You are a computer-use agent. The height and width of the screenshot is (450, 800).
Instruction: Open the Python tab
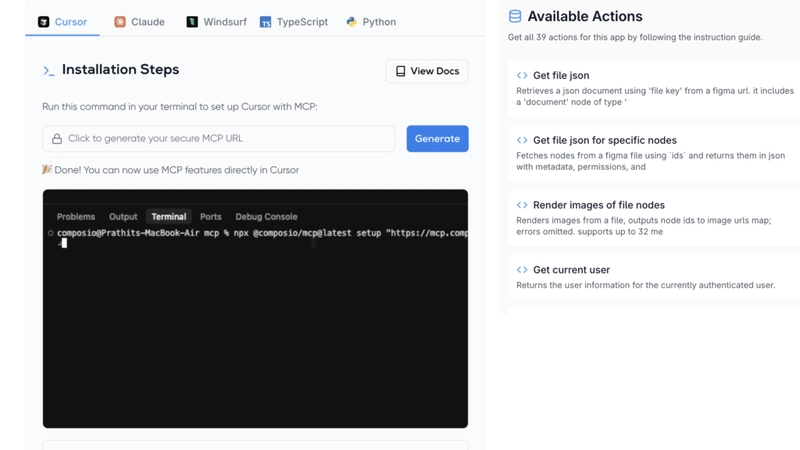[371, 22]
